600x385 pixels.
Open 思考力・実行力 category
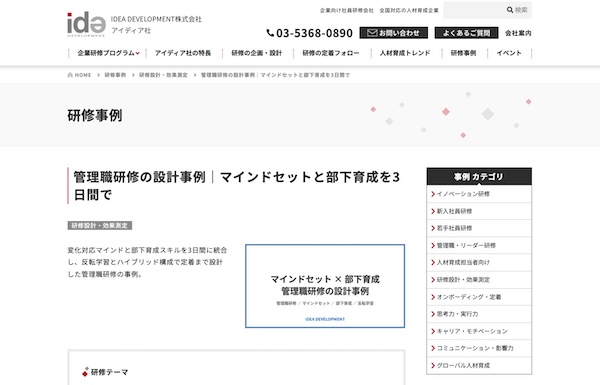[479, 314]
